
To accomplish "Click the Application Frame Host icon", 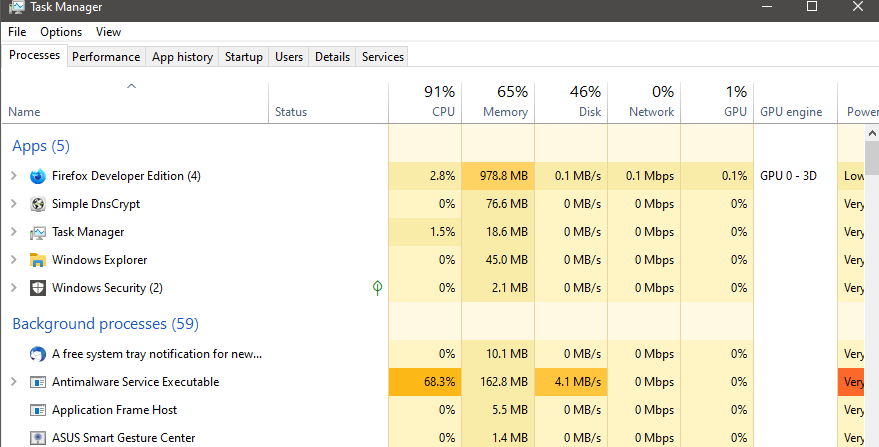I will [x=38, y=410].
